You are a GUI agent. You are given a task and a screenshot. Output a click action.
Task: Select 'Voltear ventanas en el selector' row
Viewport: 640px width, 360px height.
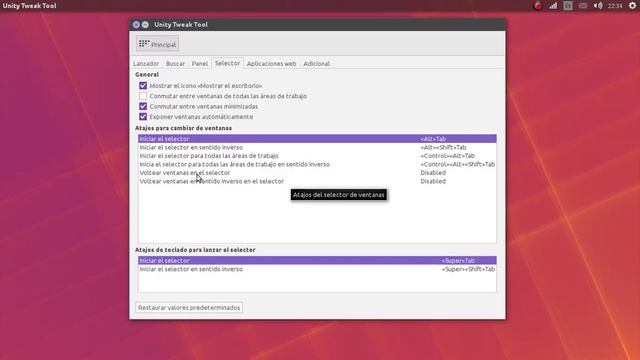(x=317, y=173)
